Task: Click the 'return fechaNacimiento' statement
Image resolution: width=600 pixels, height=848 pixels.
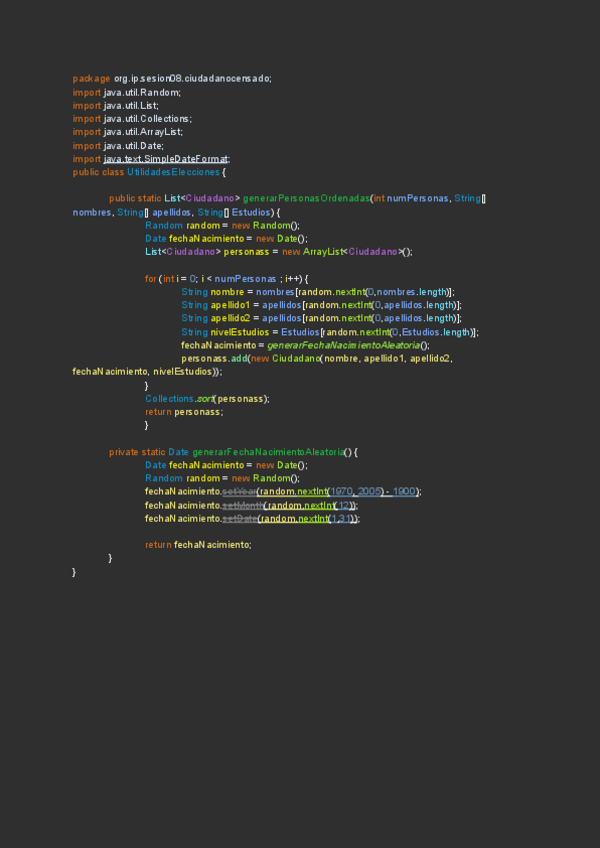Action: 198,544
